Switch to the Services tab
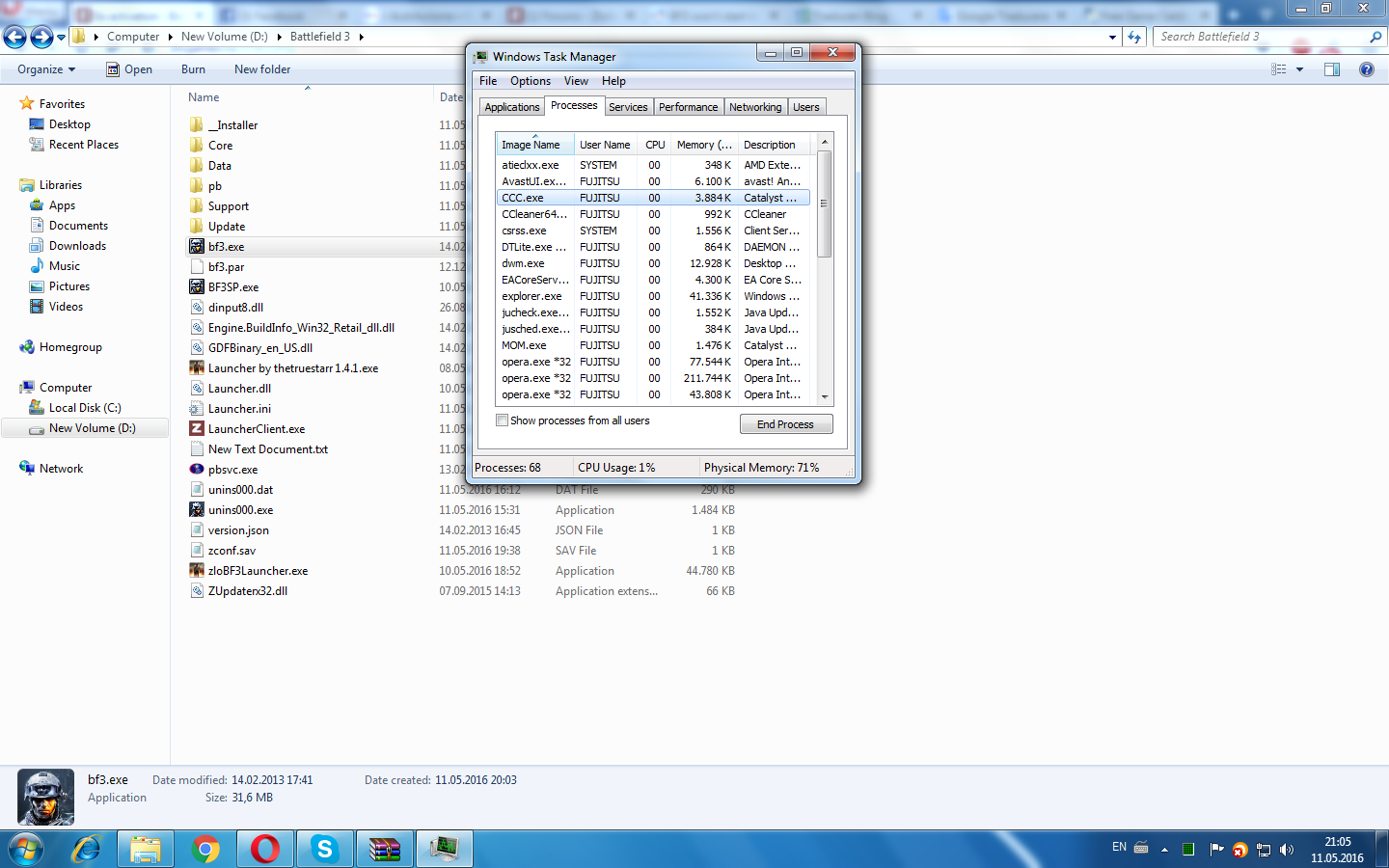Image resolution: width=1389 pixels, height=868 pixels. pos(628,107)
